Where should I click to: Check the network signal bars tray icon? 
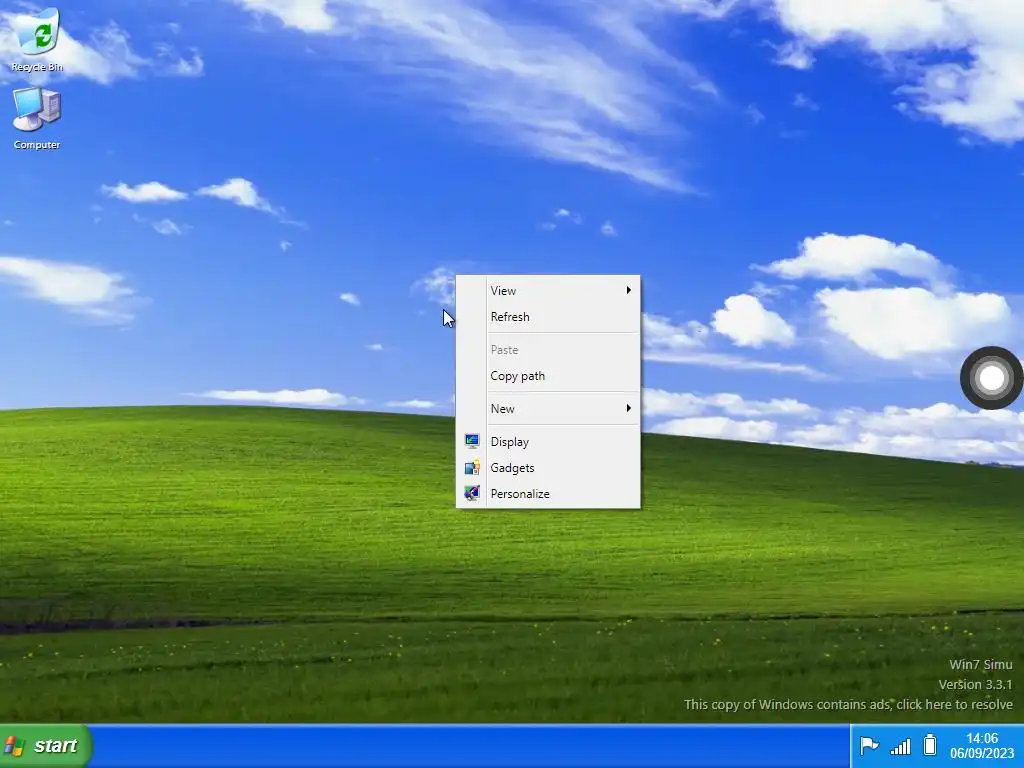pyautogui.click(x=901, y=746)
